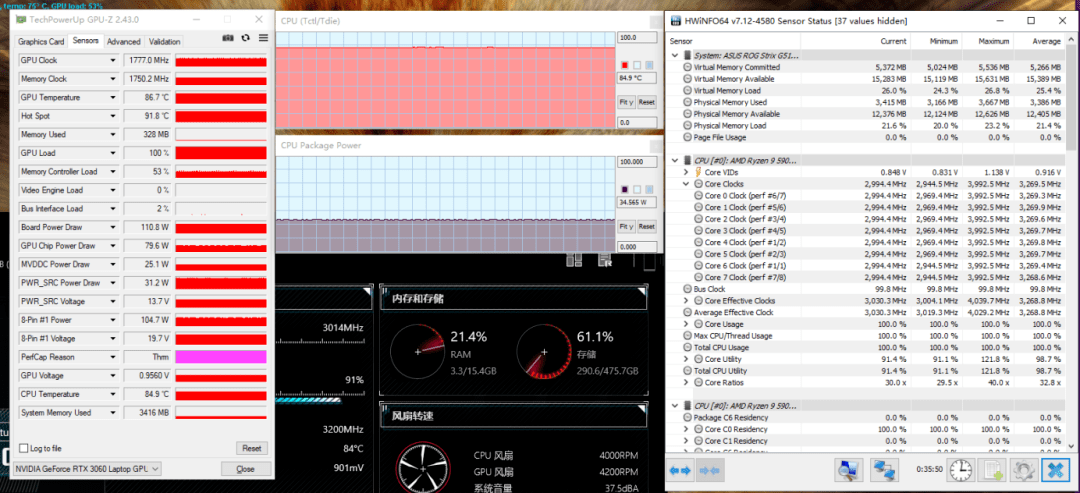Open the GPU-Z hamburger menu

point(263,38)
